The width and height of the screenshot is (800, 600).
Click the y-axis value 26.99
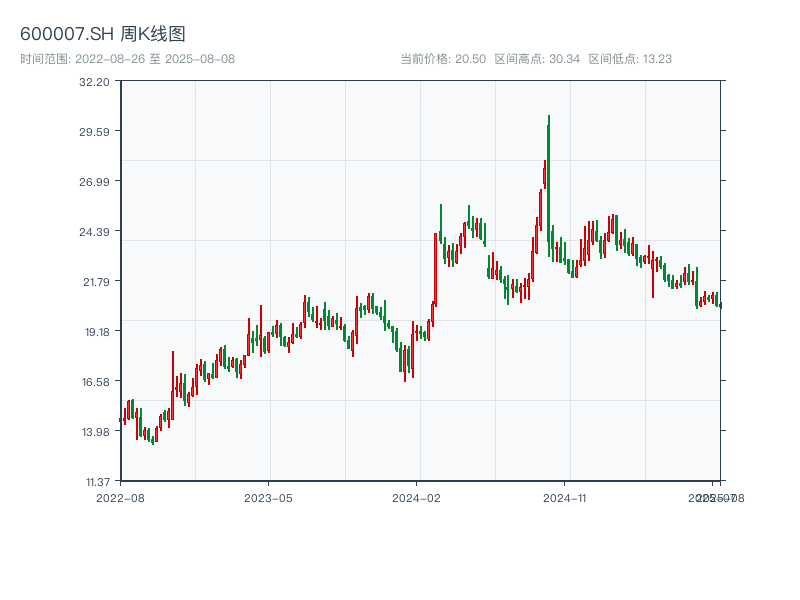(x=94, y=182)
